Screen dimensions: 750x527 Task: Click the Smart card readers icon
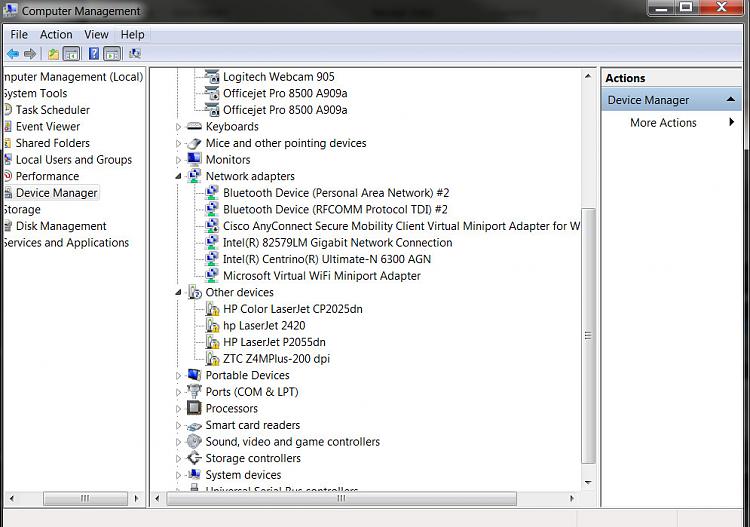tap(194, 425)
